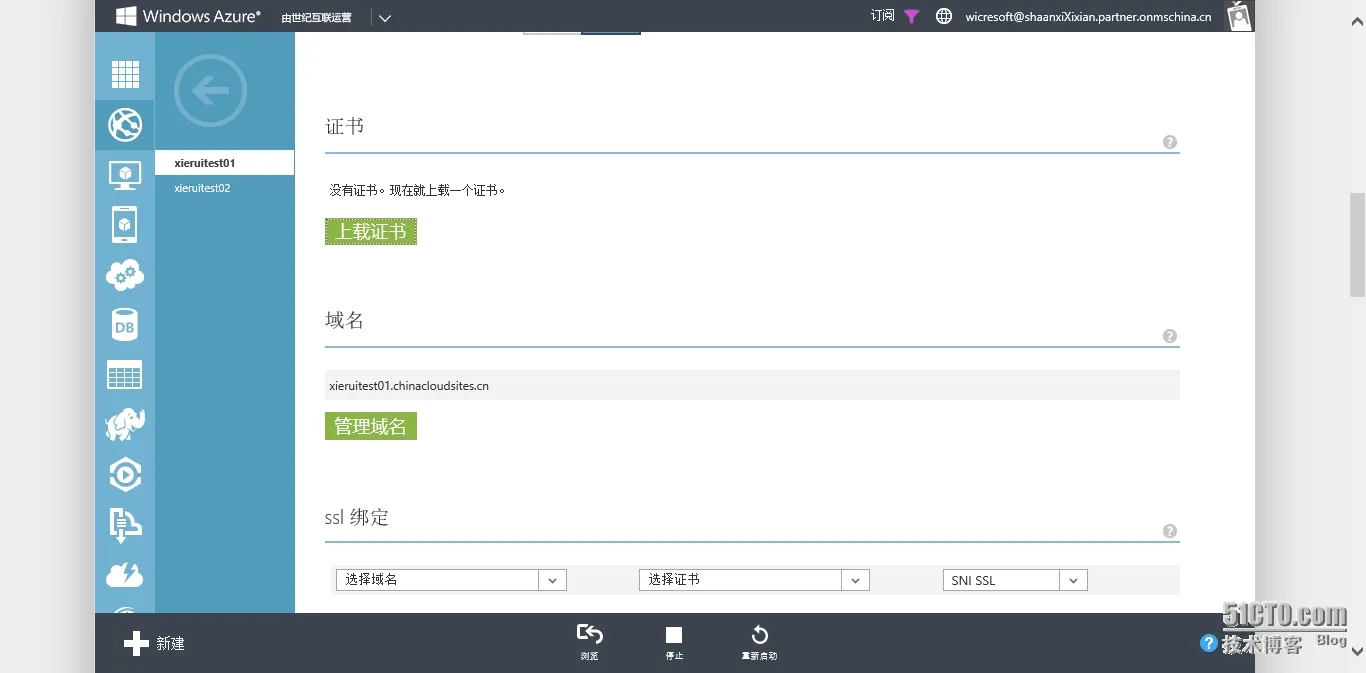Open Service Bus icon in sidebar
1366x673 pixels.
[x=125, y=525]
